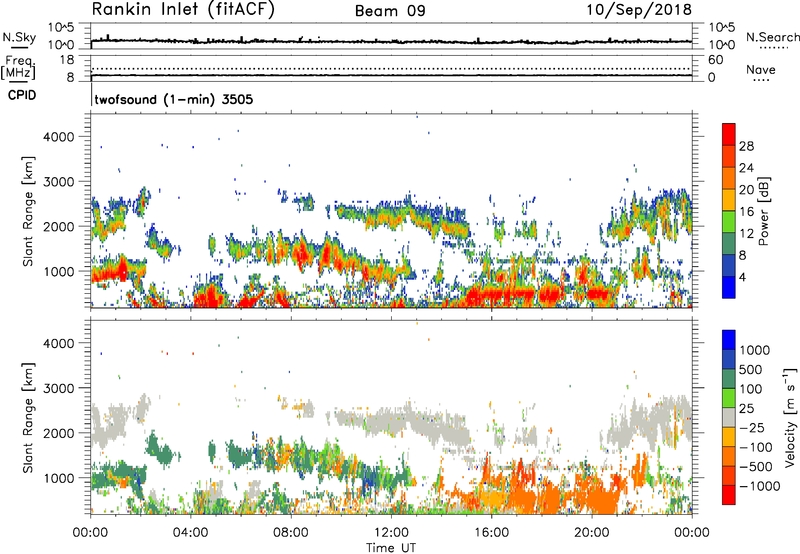Click the "Slant Range [km]" label of velocity panel

28,418
